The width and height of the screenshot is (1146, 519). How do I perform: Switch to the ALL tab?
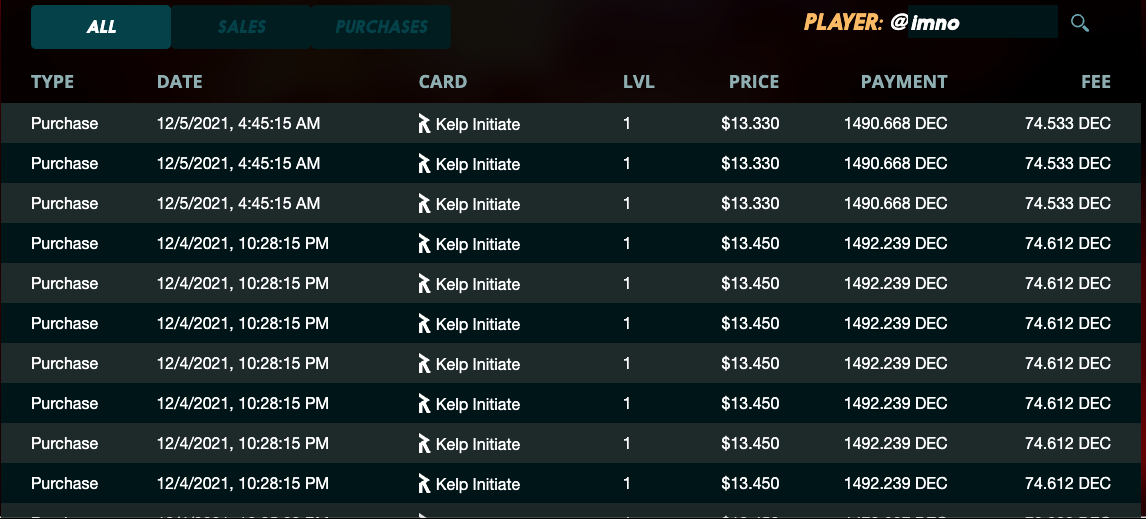pos(101,27)
